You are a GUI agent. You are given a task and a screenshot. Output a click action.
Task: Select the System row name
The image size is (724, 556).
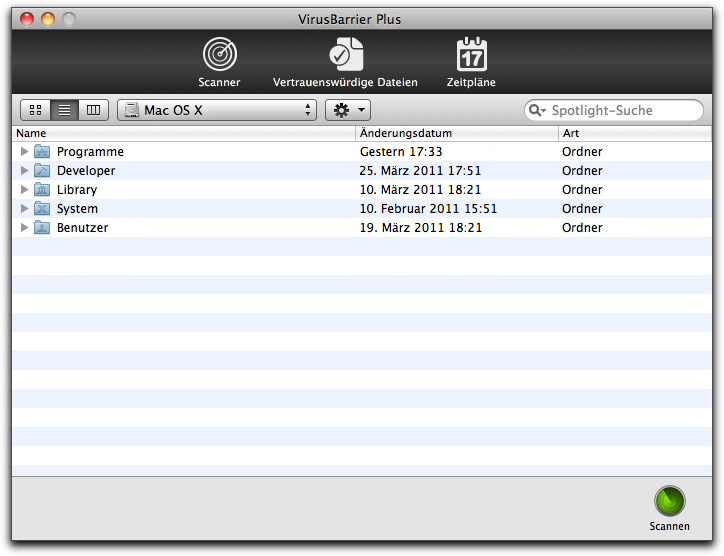coord(78,209)
